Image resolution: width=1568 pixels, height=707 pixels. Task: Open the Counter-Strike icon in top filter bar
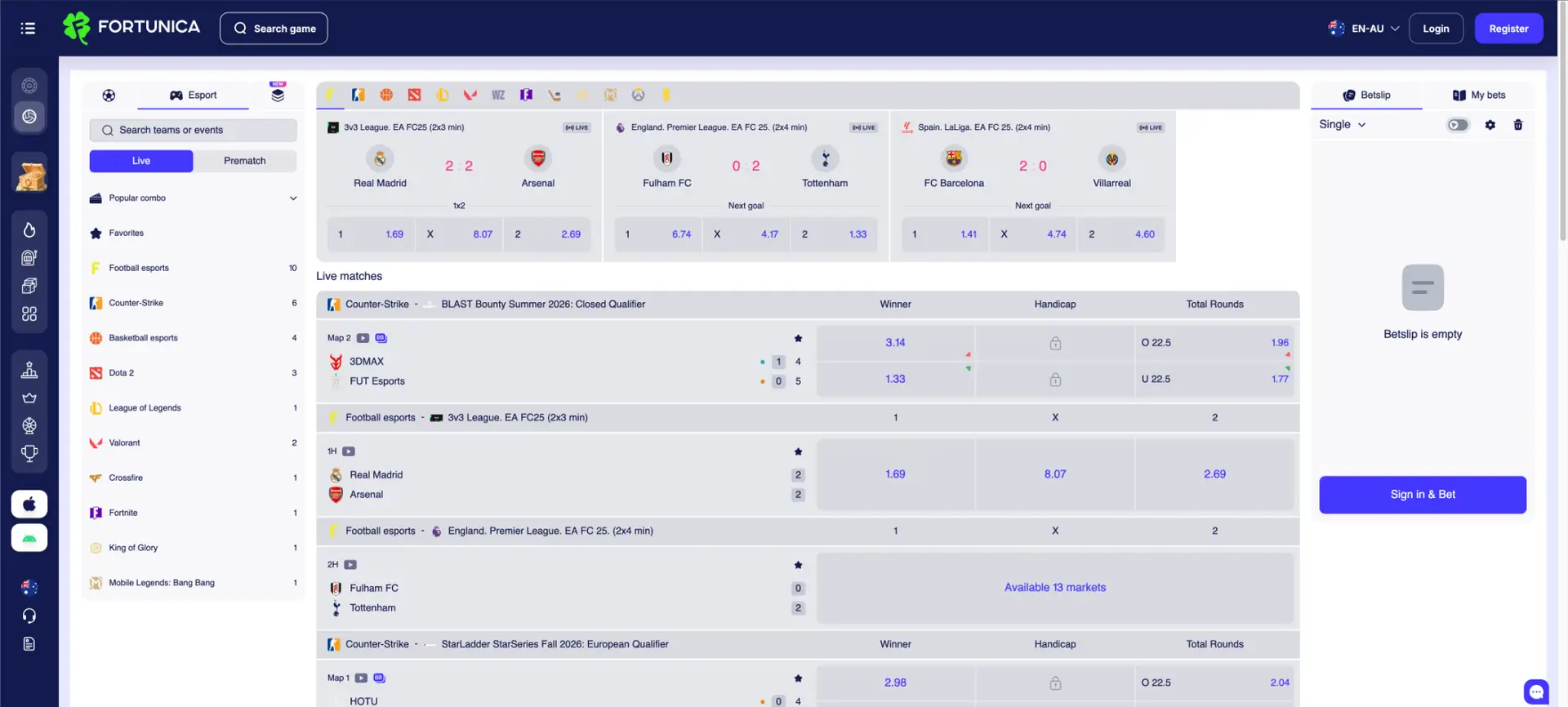pyautogui.click(x=358, y=95)
